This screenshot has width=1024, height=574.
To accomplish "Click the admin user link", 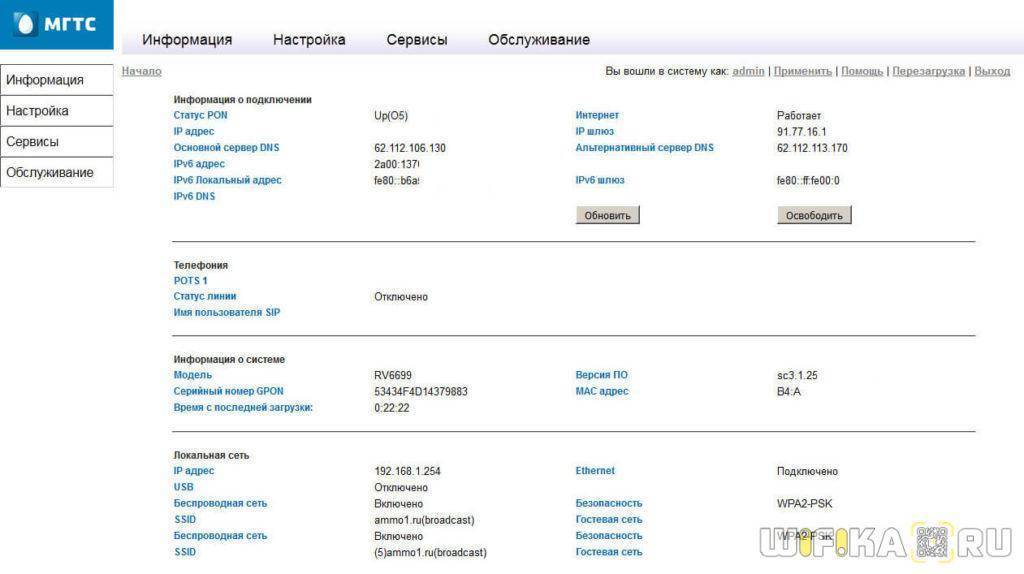I will (748, 71).
